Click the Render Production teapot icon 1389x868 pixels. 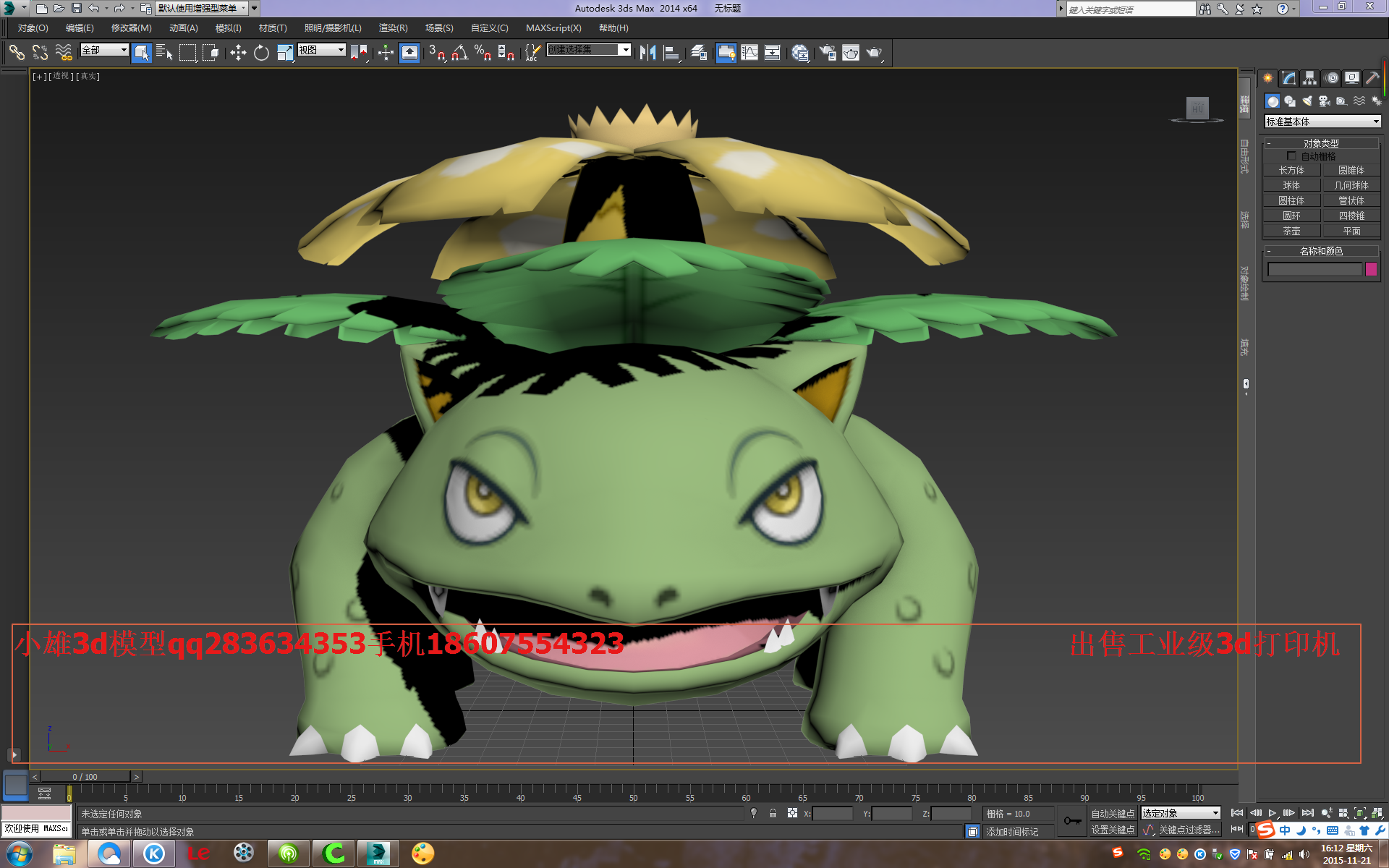(x=875, y=52)
